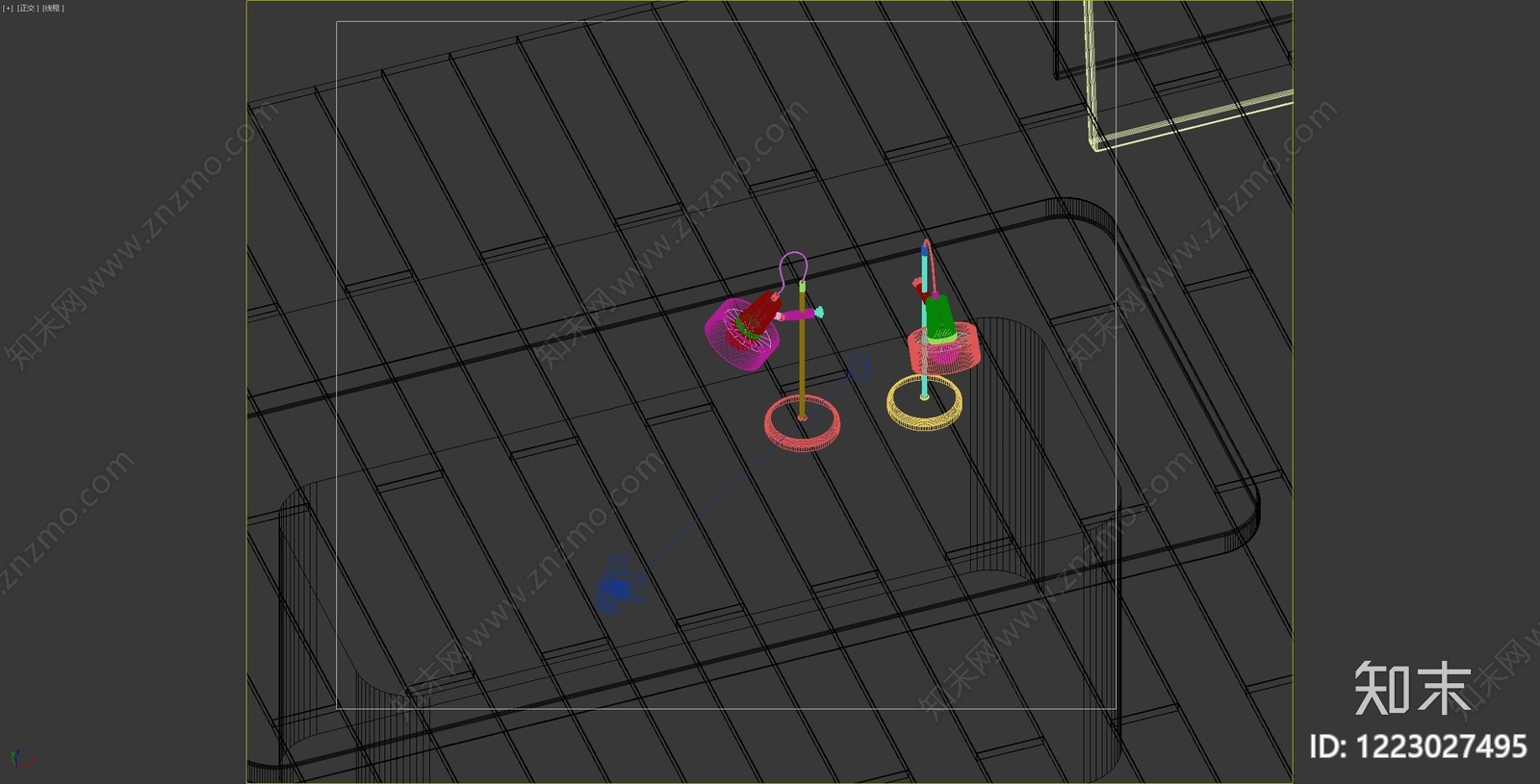Open the 正交 view type menu
This screenshot has height=784, width=1540.
[27, 8]
